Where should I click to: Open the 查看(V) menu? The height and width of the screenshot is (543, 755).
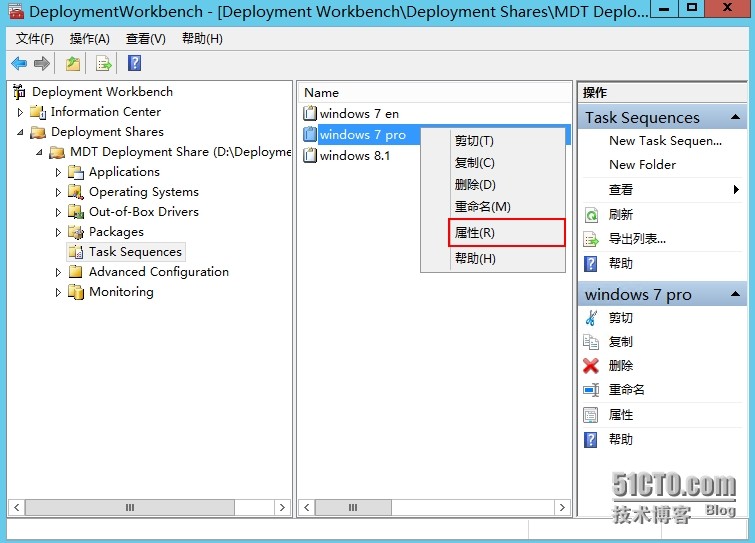(145, 39)
